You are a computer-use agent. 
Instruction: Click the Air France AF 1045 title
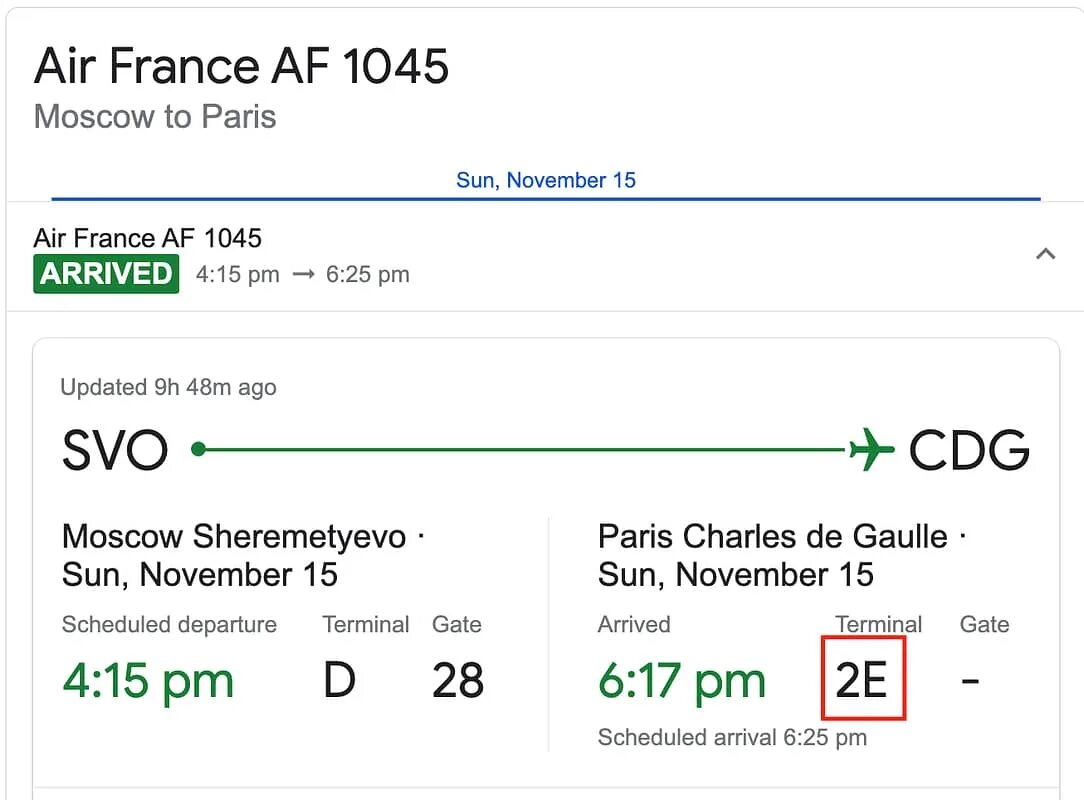click(x=241, y=67)
